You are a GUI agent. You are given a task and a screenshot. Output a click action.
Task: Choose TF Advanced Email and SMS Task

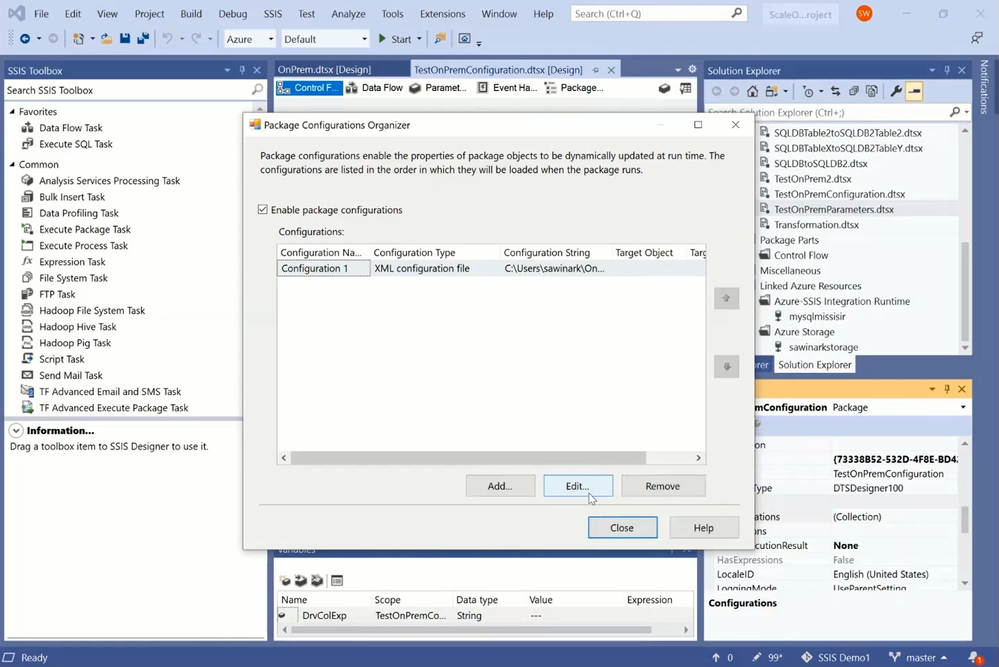pos(110,392)
